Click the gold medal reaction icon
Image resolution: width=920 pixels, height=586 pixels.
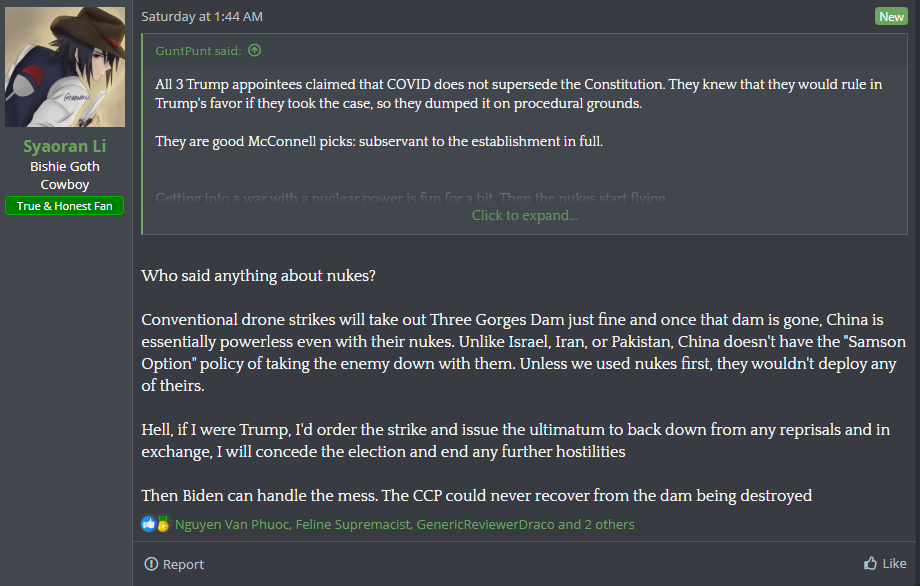pos(163,524)
